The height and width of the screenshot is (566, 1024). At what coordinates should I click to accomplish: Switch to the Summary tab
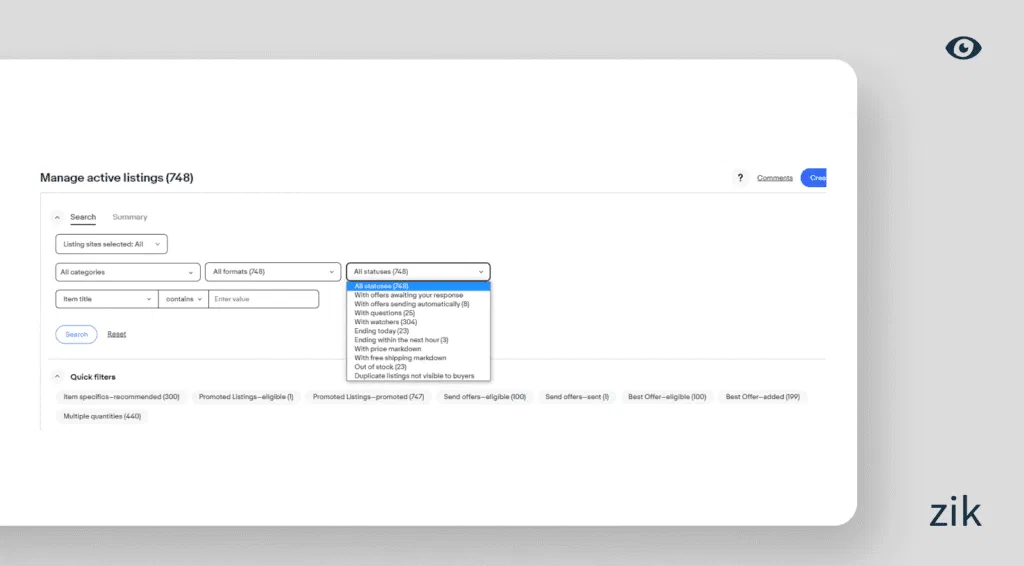[129, 217]
